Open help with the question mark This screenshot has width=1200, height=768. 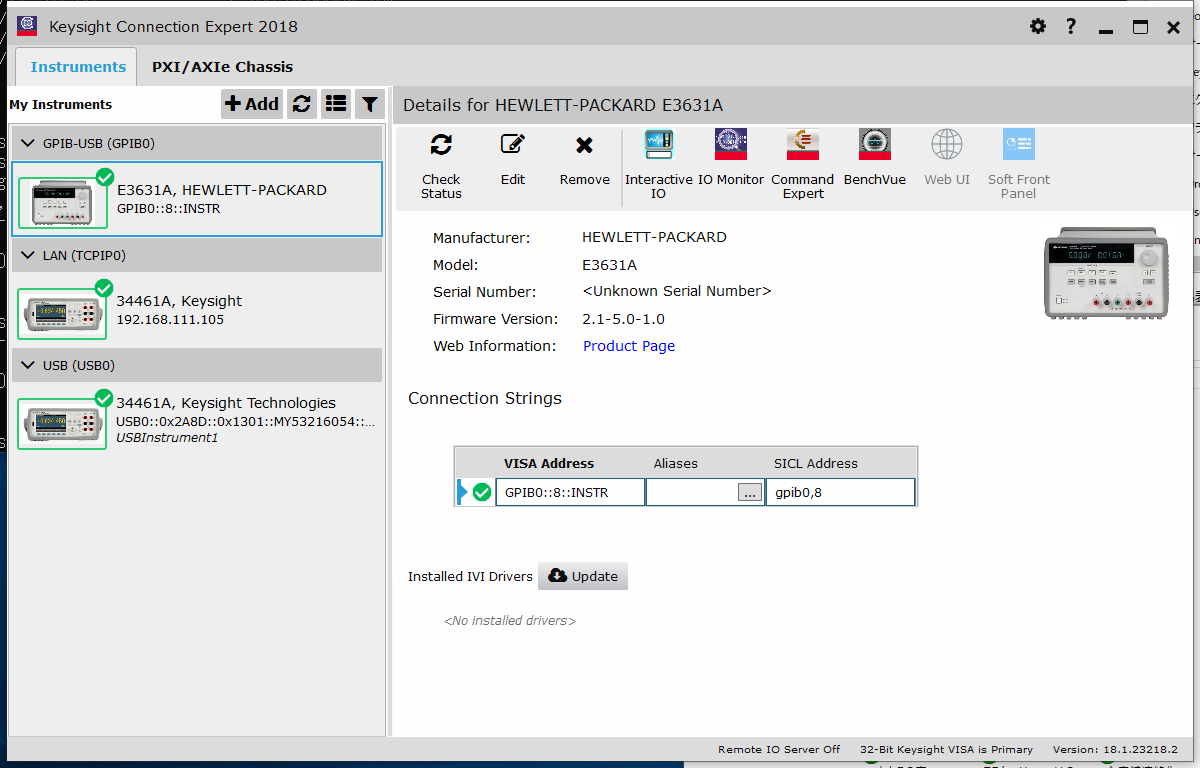click(1070, 26)
